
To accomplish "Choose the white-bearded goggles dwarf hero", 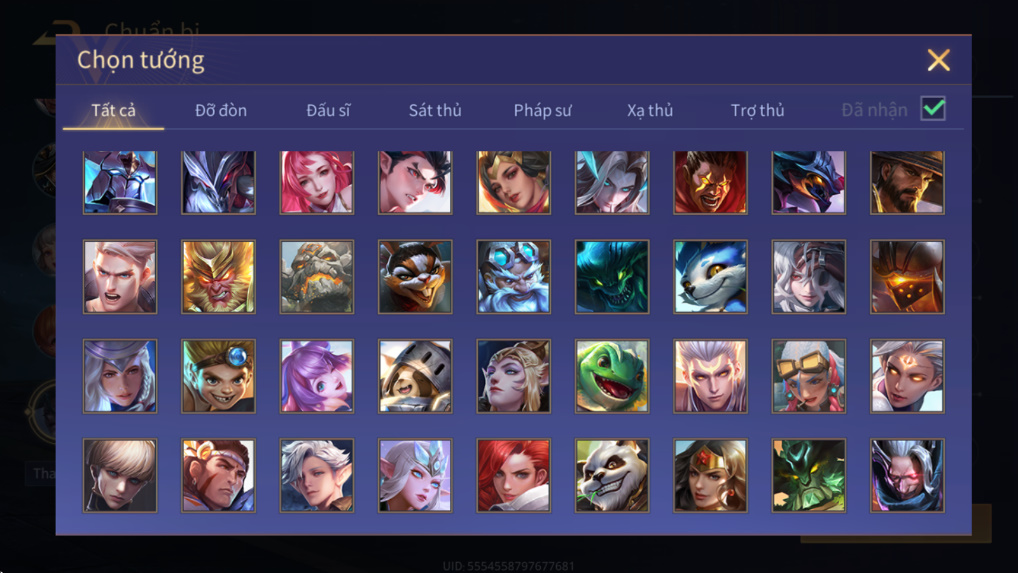I will 514,277.
